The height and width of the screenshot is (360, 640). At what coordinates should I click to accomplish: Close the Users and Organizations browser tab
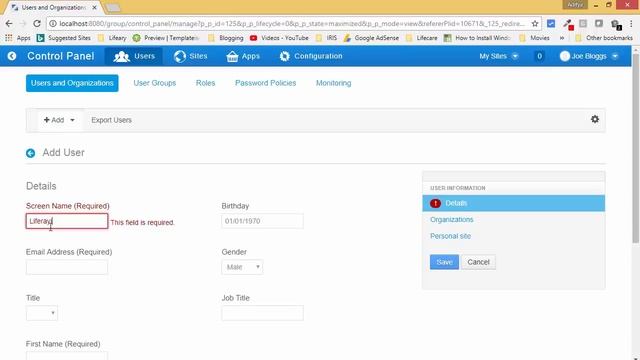click(94, 7)
